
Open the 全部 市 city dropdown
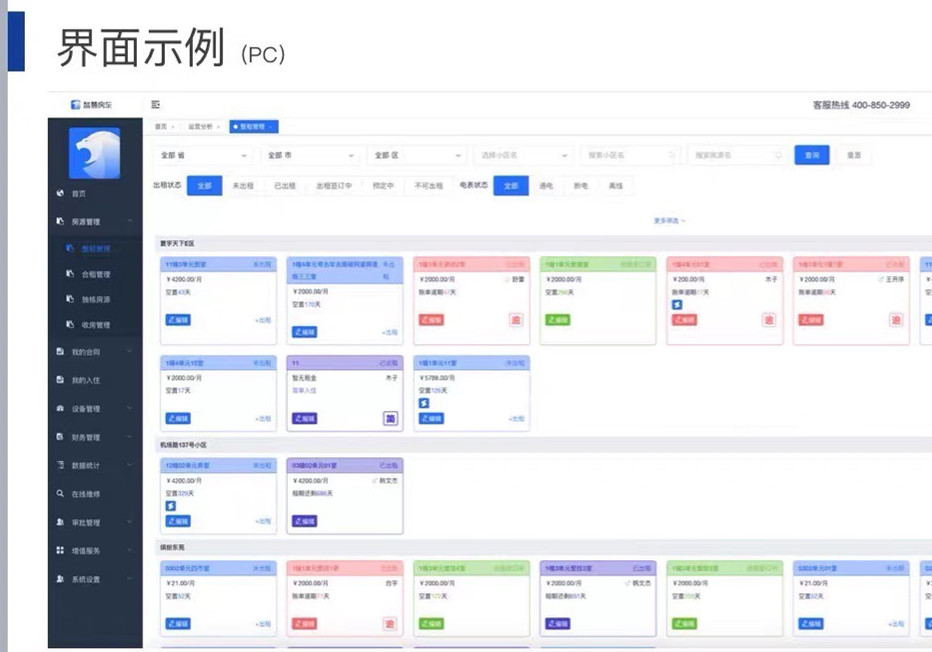coord(310,155)
